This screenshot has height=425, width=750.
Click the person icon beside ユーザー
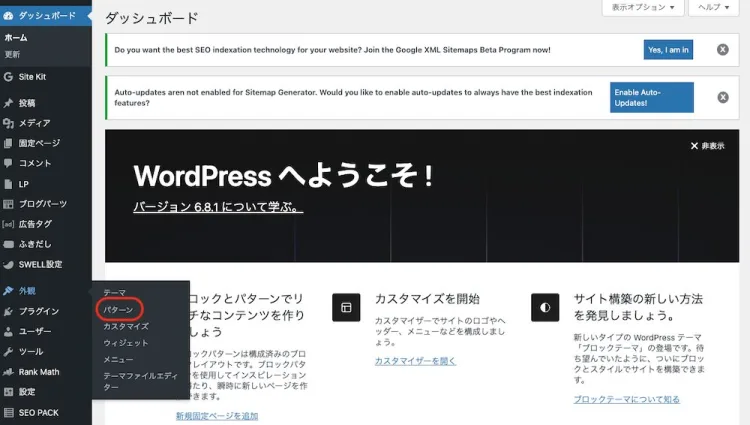pyautogui.click(x=8, y=331)
